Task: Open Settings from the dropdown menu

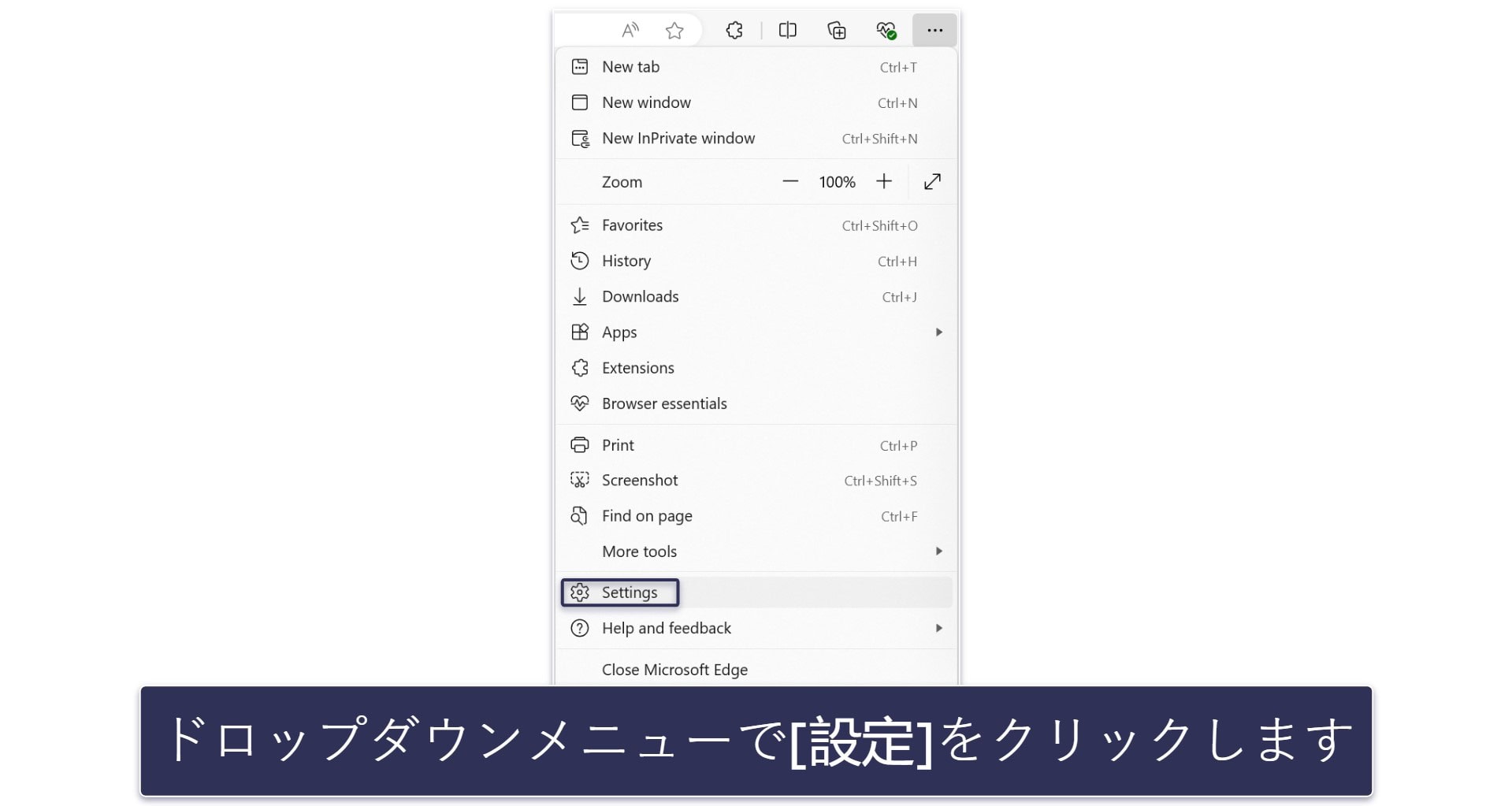Action: tap(756, 592)
